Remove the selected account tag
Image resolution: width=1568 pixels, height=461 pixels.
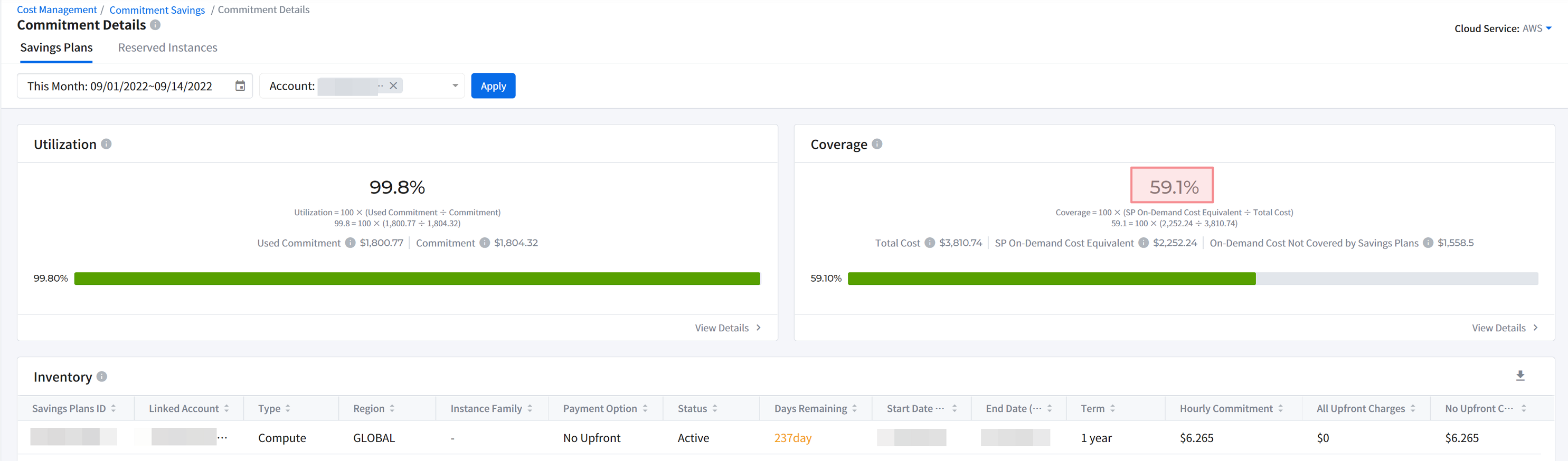(393, 86)
